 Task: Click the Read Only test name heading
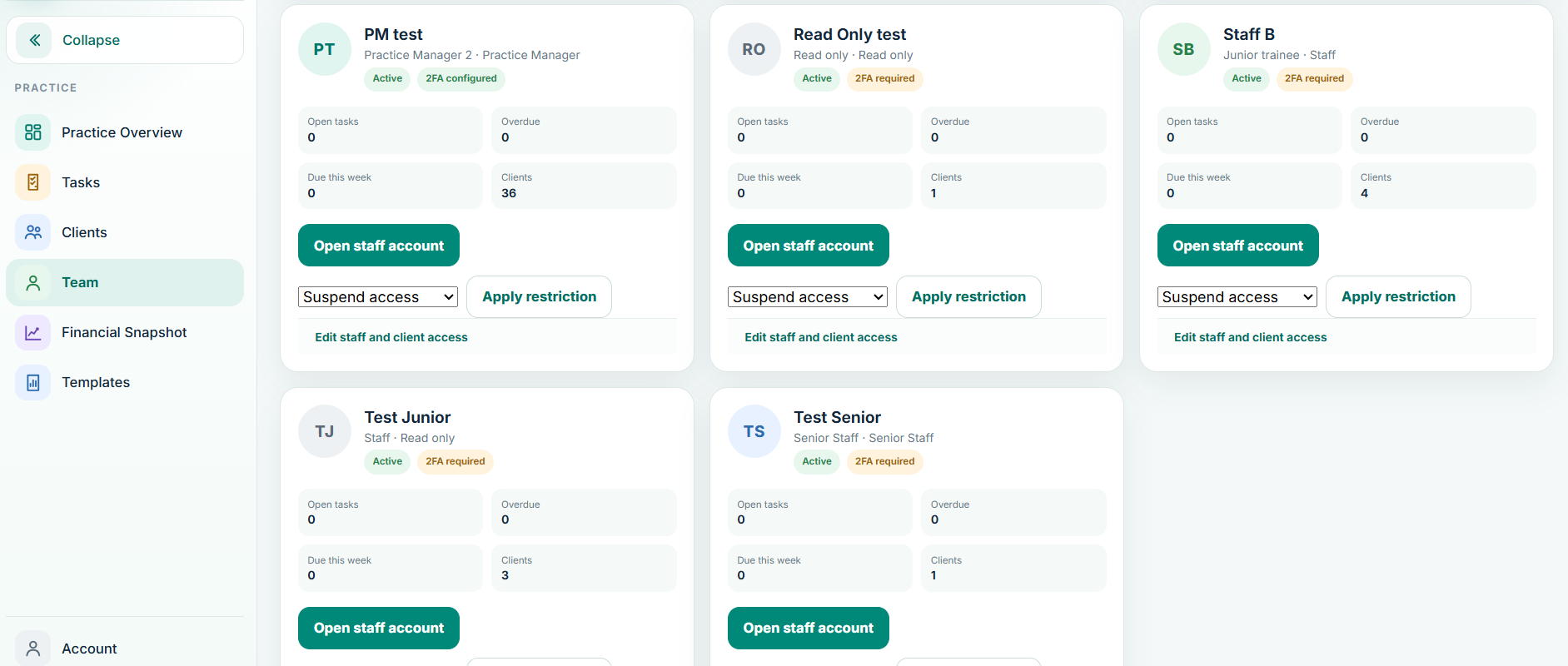[x=849, y=34]
